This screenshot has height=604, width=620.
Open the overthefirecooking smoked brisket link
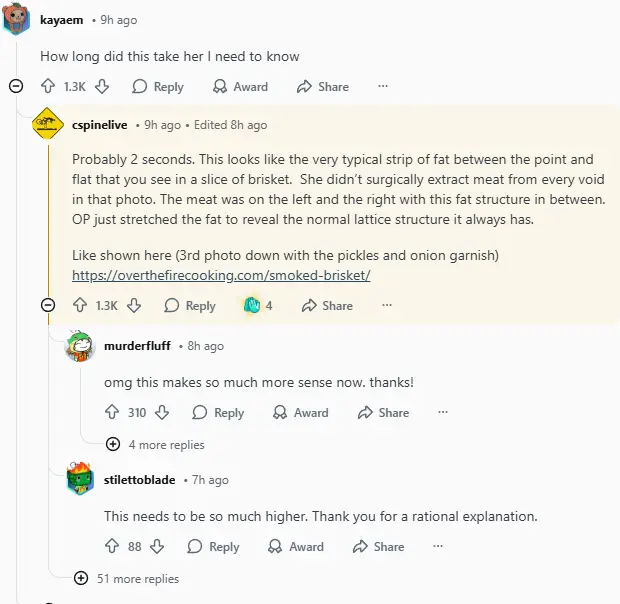pyautogui.click(x=221, y=275)
